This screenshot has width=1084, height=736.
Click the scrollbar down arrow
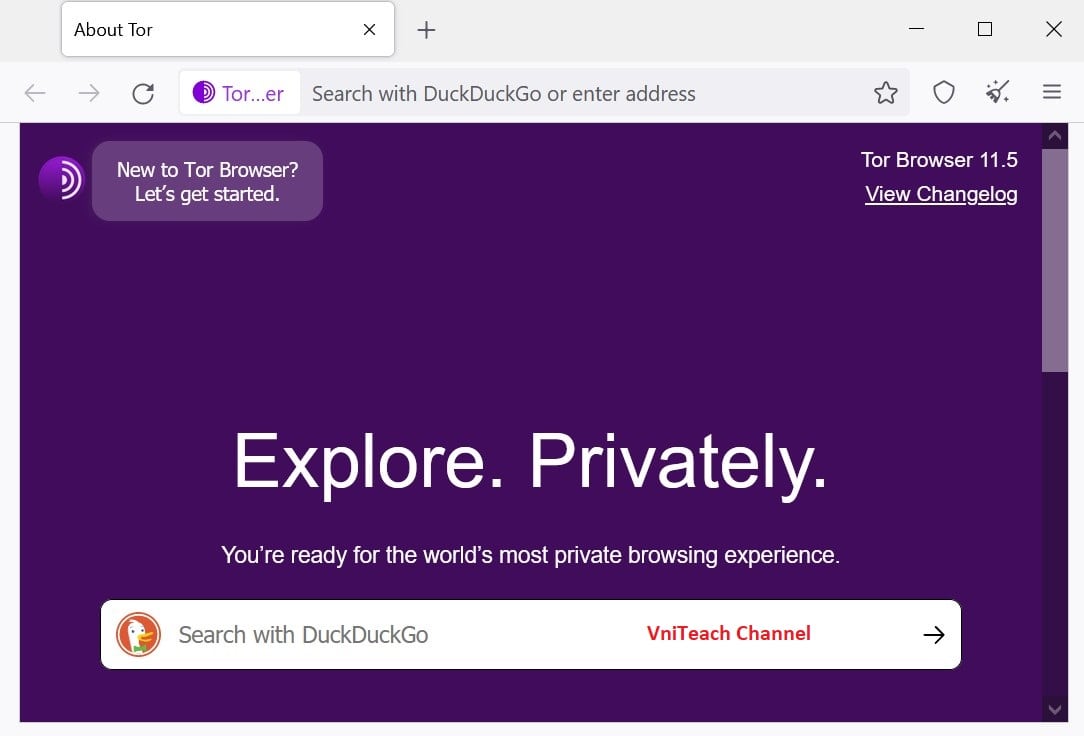point(1054,710)
